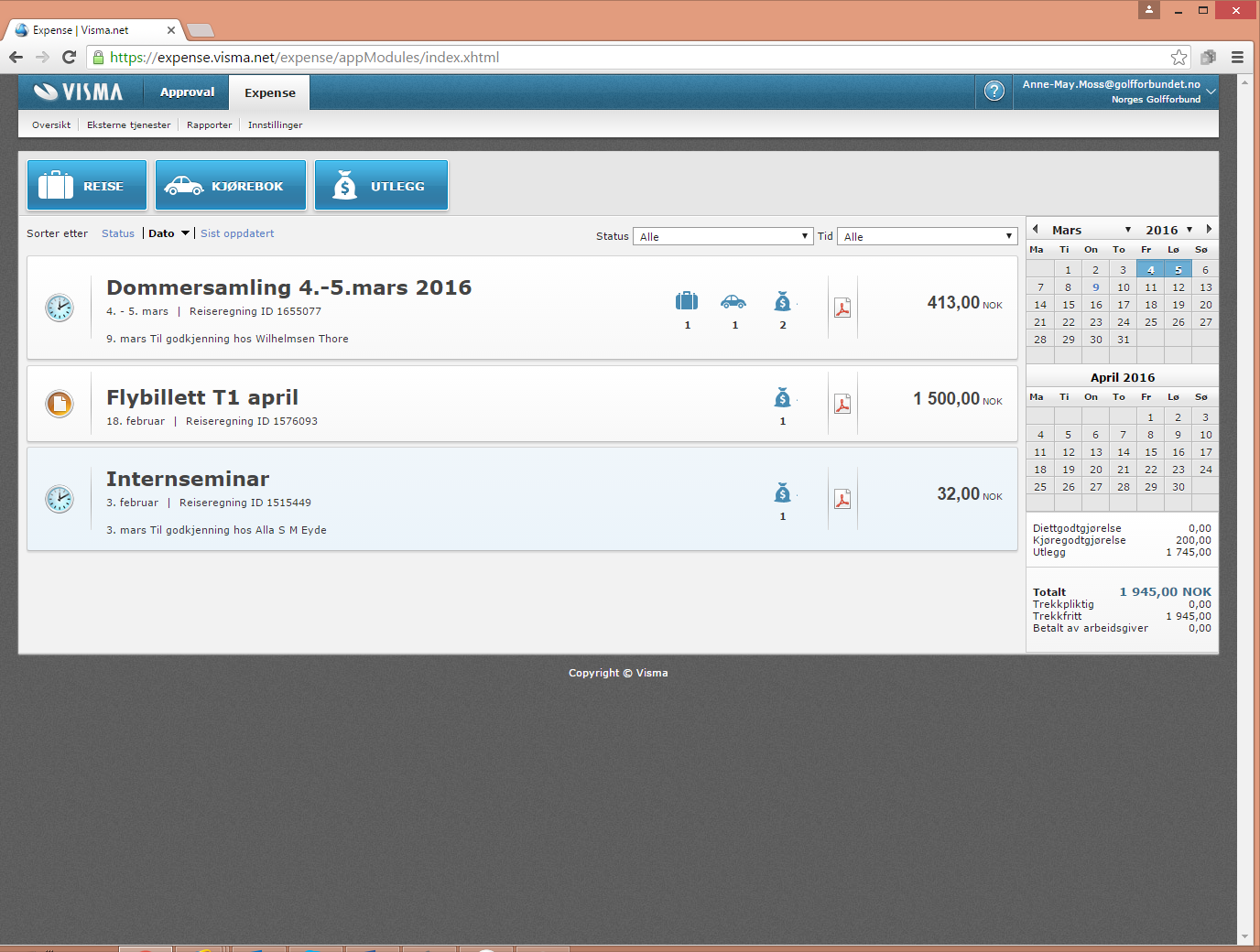The height and width of the screenshot is (952, 1260).
Task: Select March 5 in calendar
Action: tap(1178, 269)
